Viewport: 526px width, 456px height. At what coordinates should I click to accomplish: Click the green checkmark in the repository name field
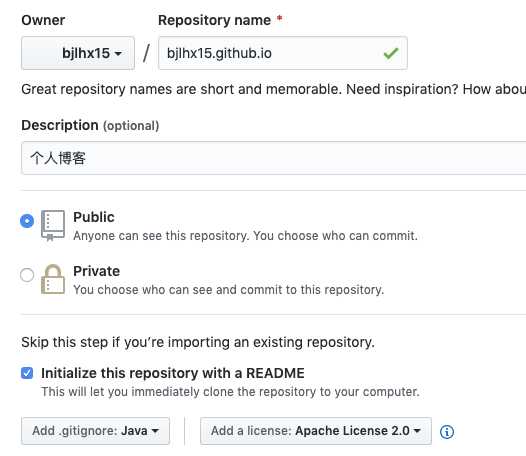(x=391, y=53)
